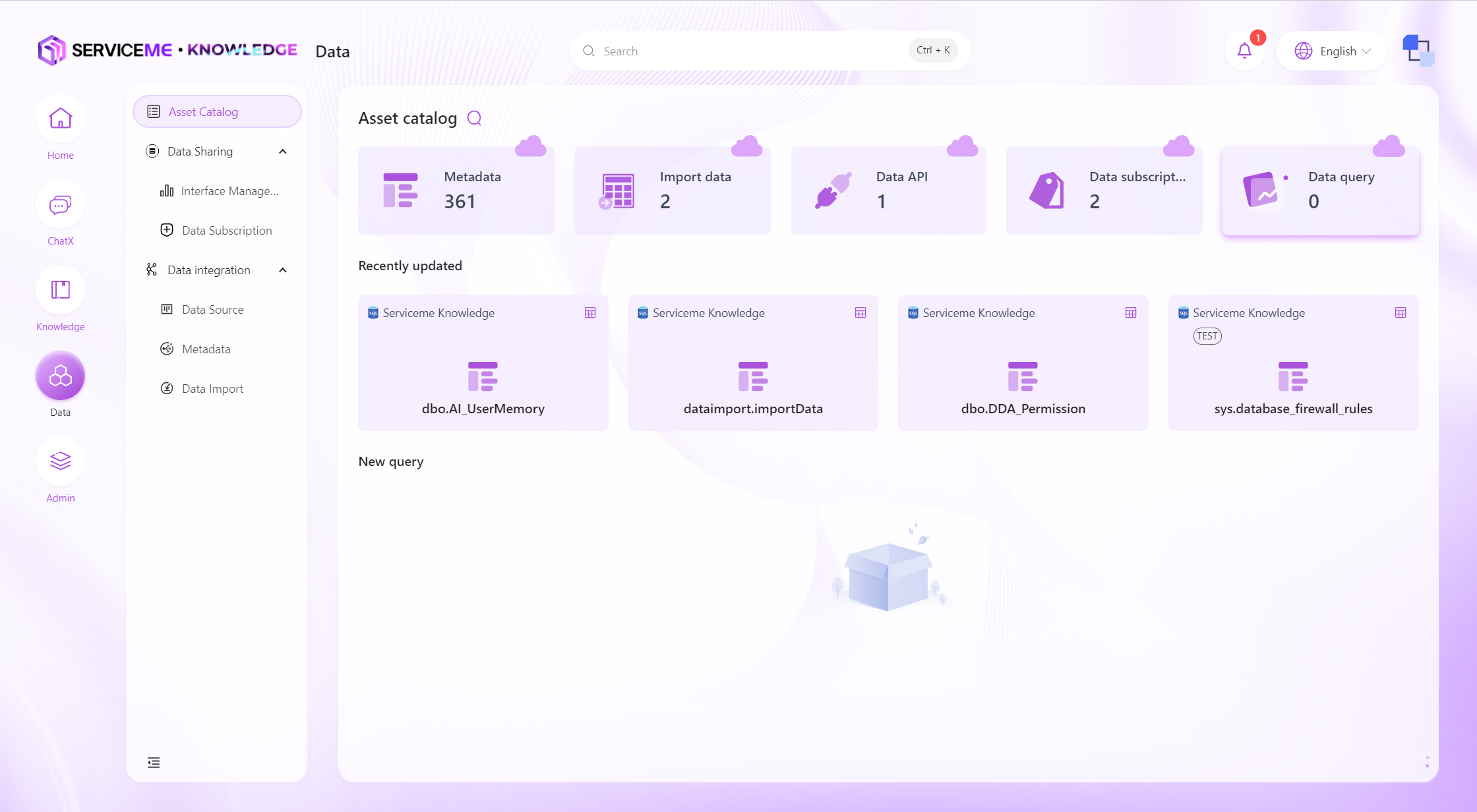Click table icon on dbo.DDA_Permission card

tap(1131, 313)
